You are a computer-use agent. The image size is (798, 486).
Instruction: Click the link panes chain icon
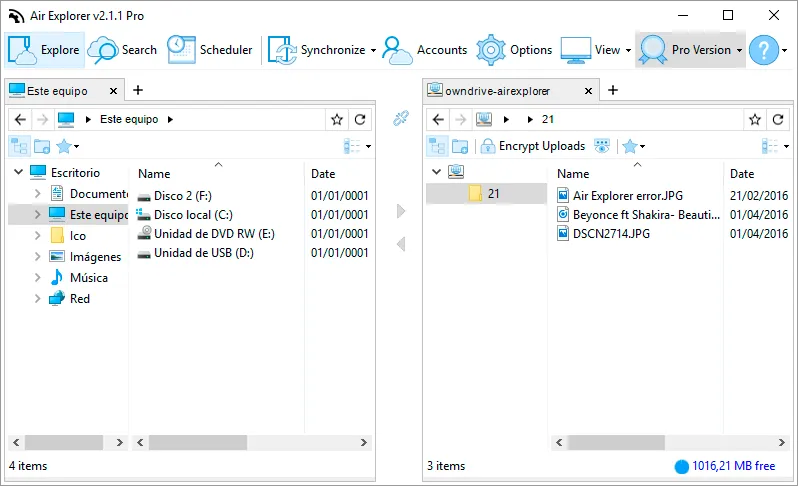coord(401,118)
